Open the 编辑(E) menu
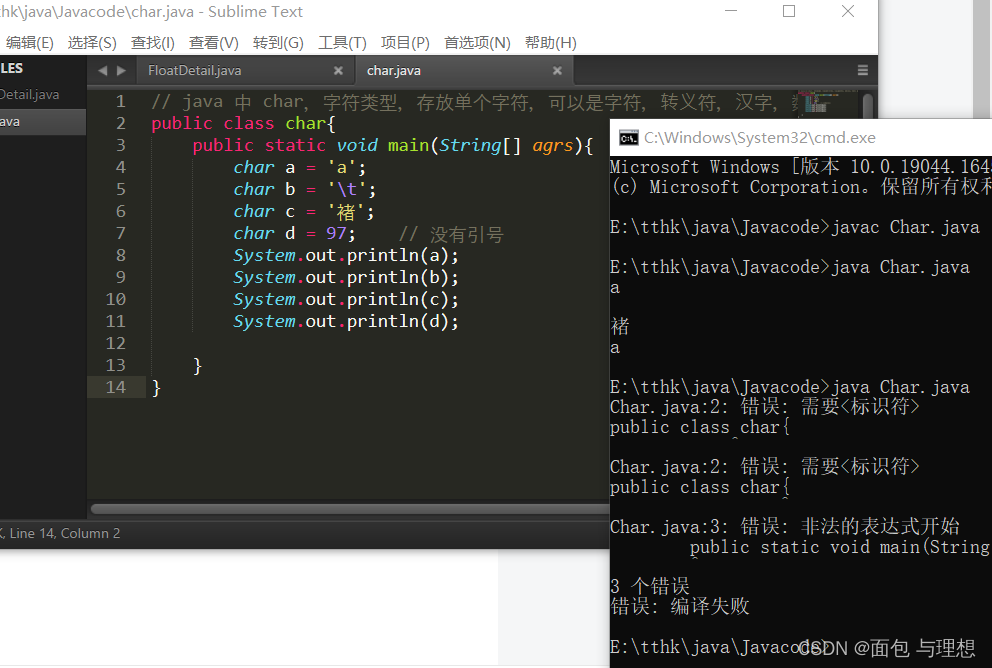992x668 pixels. (x=29, y=42)
